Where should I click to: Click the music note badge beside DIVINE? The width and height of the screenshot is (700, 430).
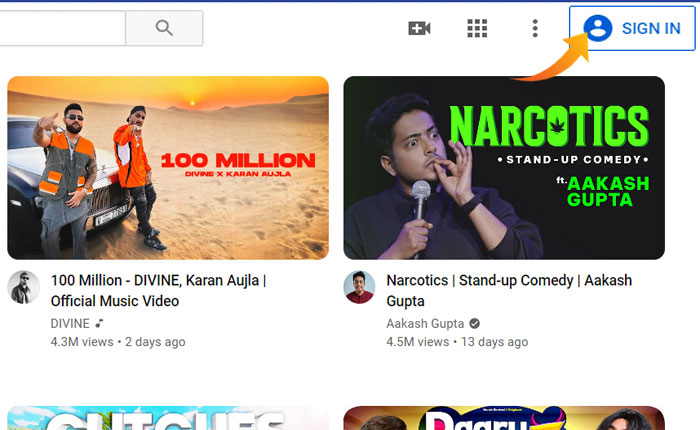100,323
